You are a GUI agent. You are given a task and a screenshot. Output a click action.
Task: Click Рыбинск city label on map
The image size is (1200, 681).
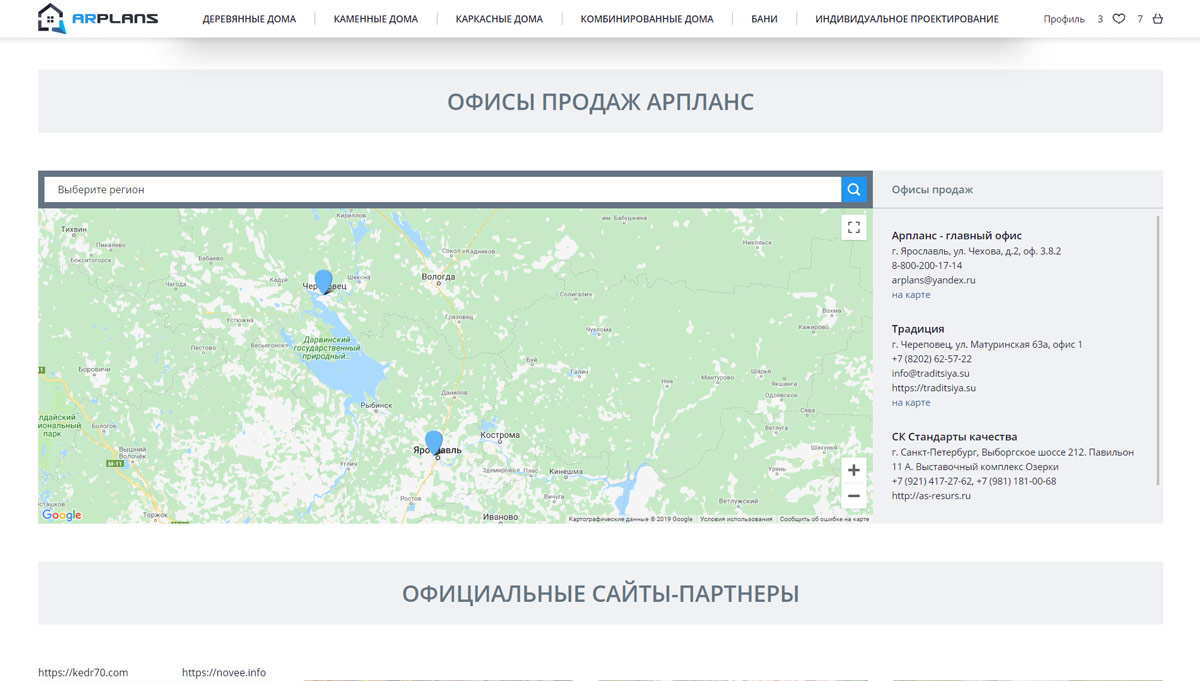click(x=375, y=405)
